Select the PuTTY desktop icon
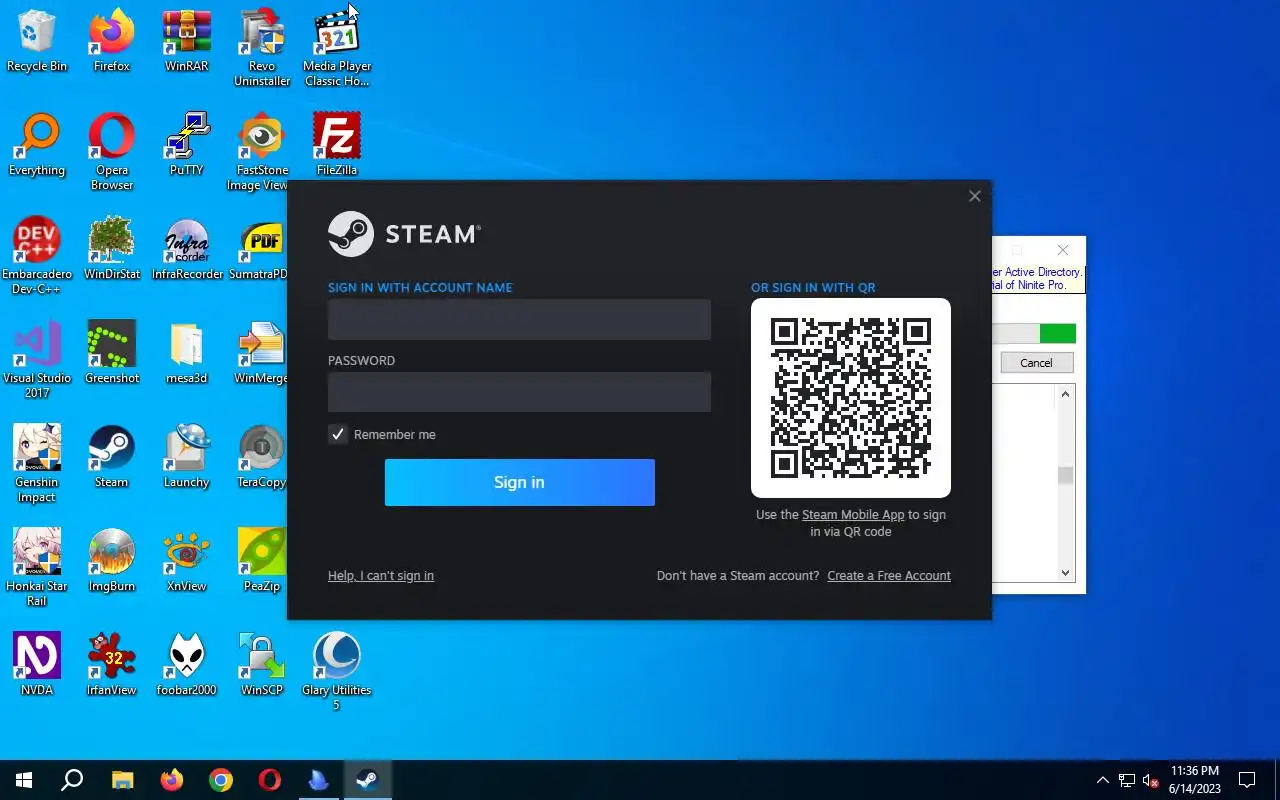Screen dimensions: 1280x800 (187, 144)
